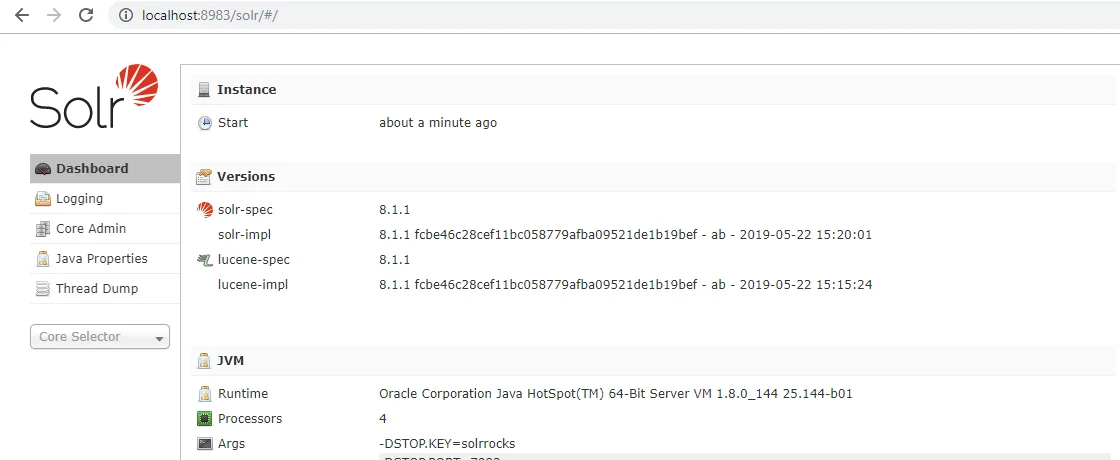Image resolution: width=1120 pixels, height=460 pixels.
Task: Click the -DSTOP.KEY=solrrocks argument
Action: [x=447, y=444]
